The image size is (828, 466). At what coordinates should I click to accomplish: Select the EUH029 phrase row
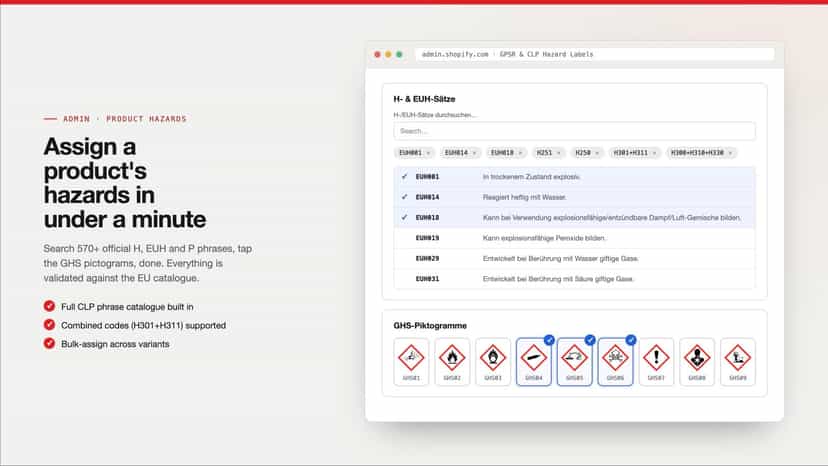coord(575,258)
